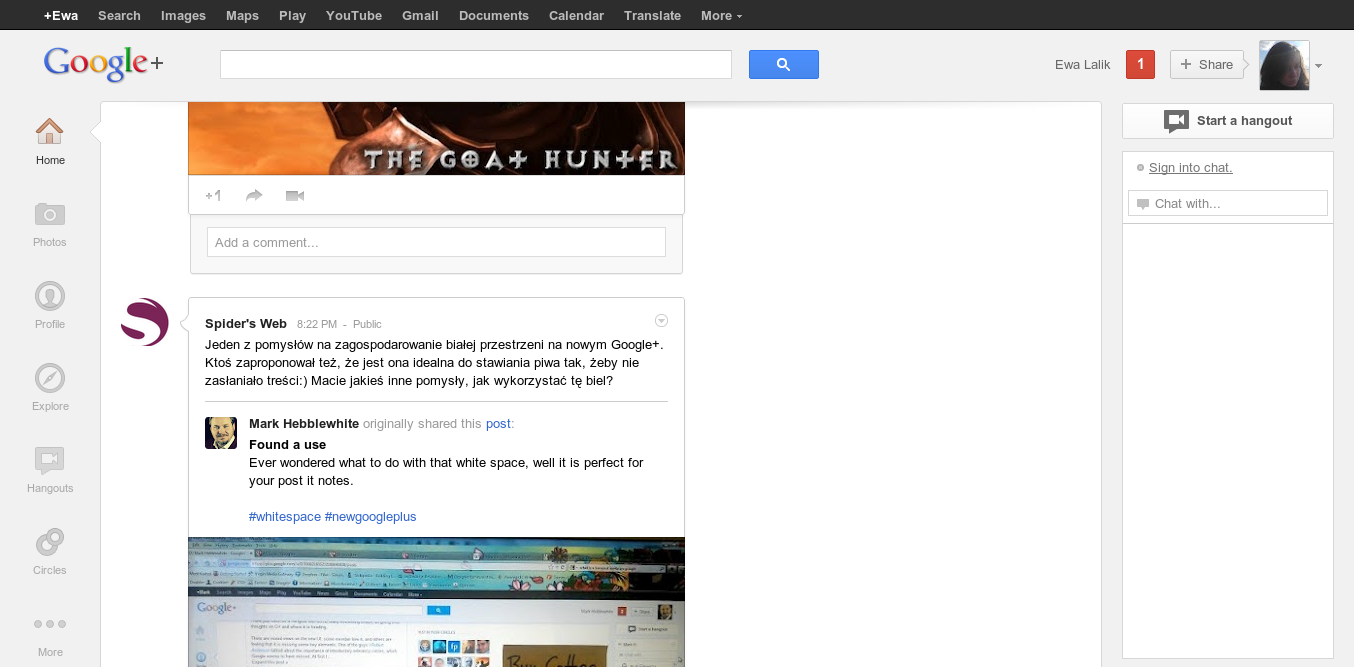
Task: Click Mark Hebblewhite's avatar picture
Action: tap(221, 433)
